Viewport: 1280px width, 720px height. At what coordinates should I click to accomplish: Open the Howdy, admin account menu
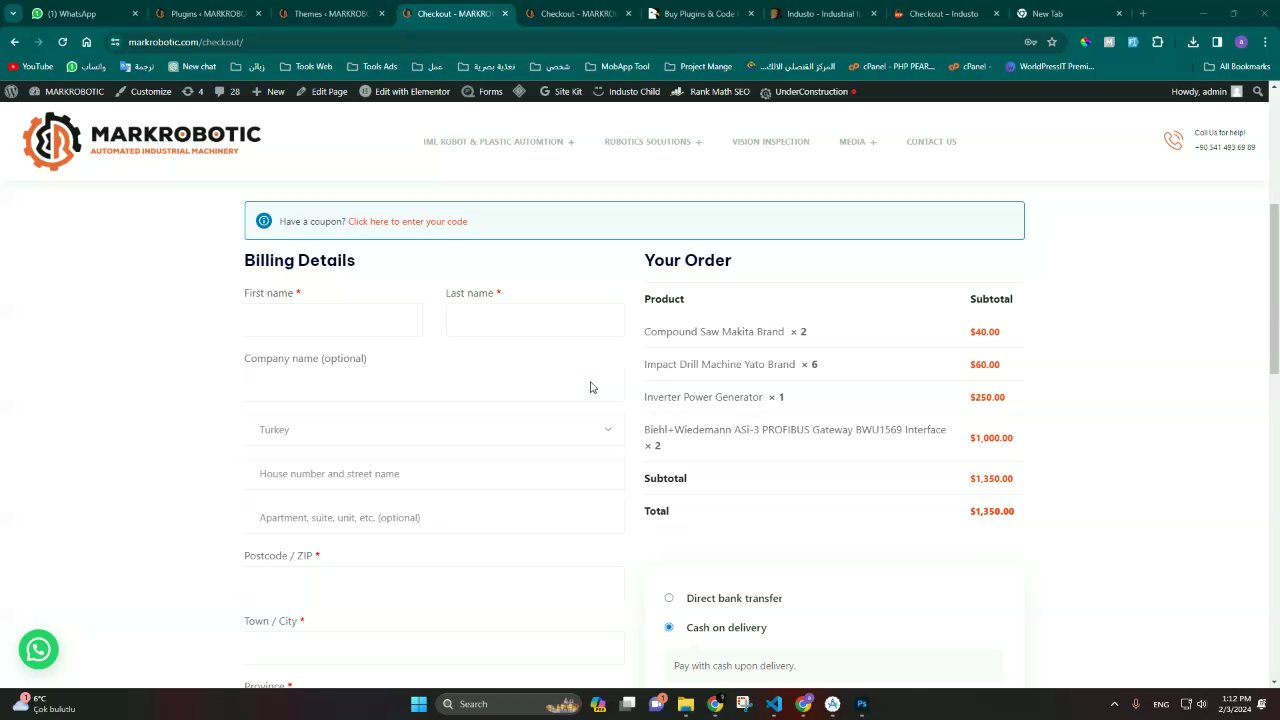(1206, 91)
